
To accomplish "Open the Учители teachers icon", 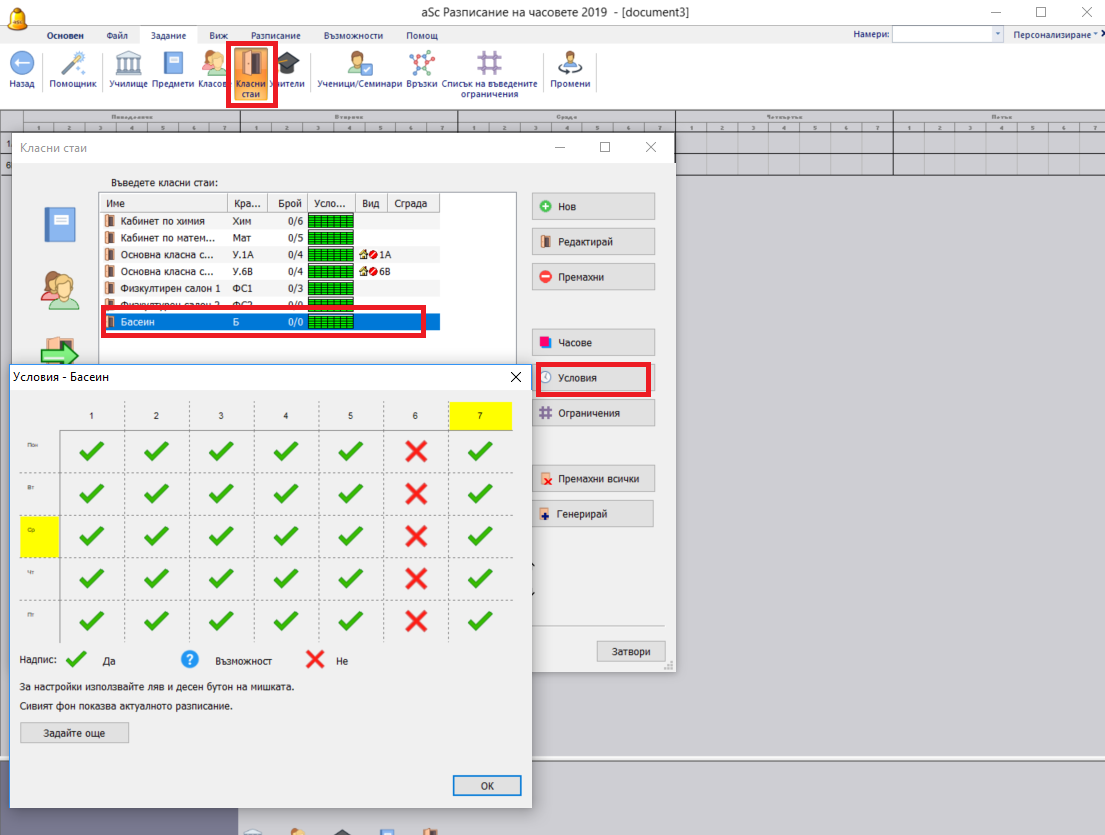I will (x=288, y=64).
